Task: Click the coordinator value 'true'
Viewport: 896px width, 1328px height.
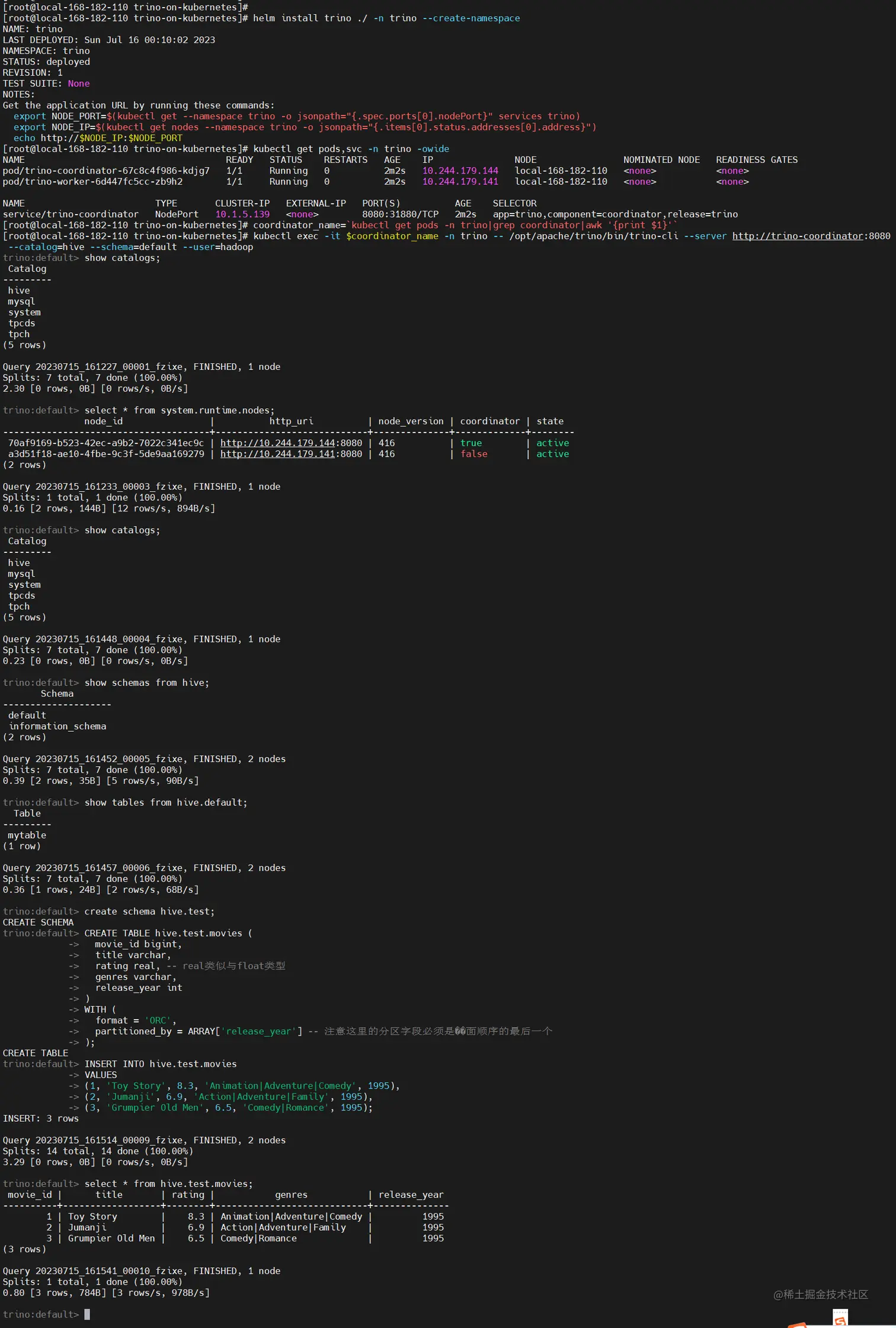Action: click(471, 443)
